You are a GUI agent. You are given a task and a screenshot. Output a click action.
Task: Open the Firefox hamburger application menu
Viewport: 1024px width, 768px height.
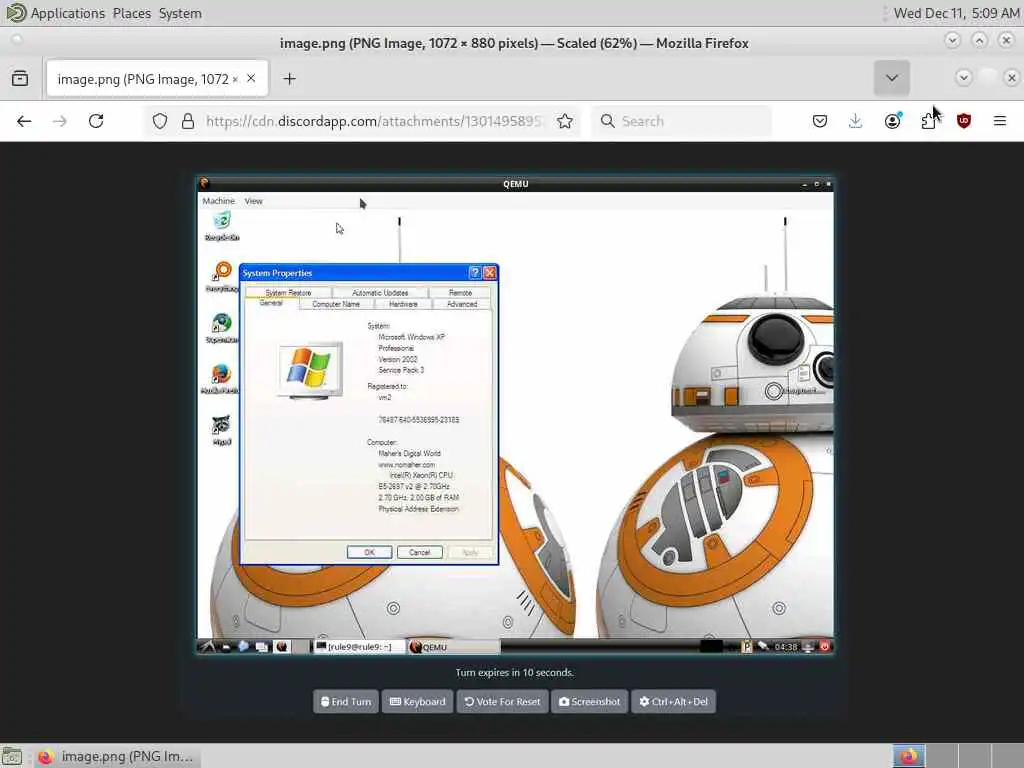tap(999, 121)
